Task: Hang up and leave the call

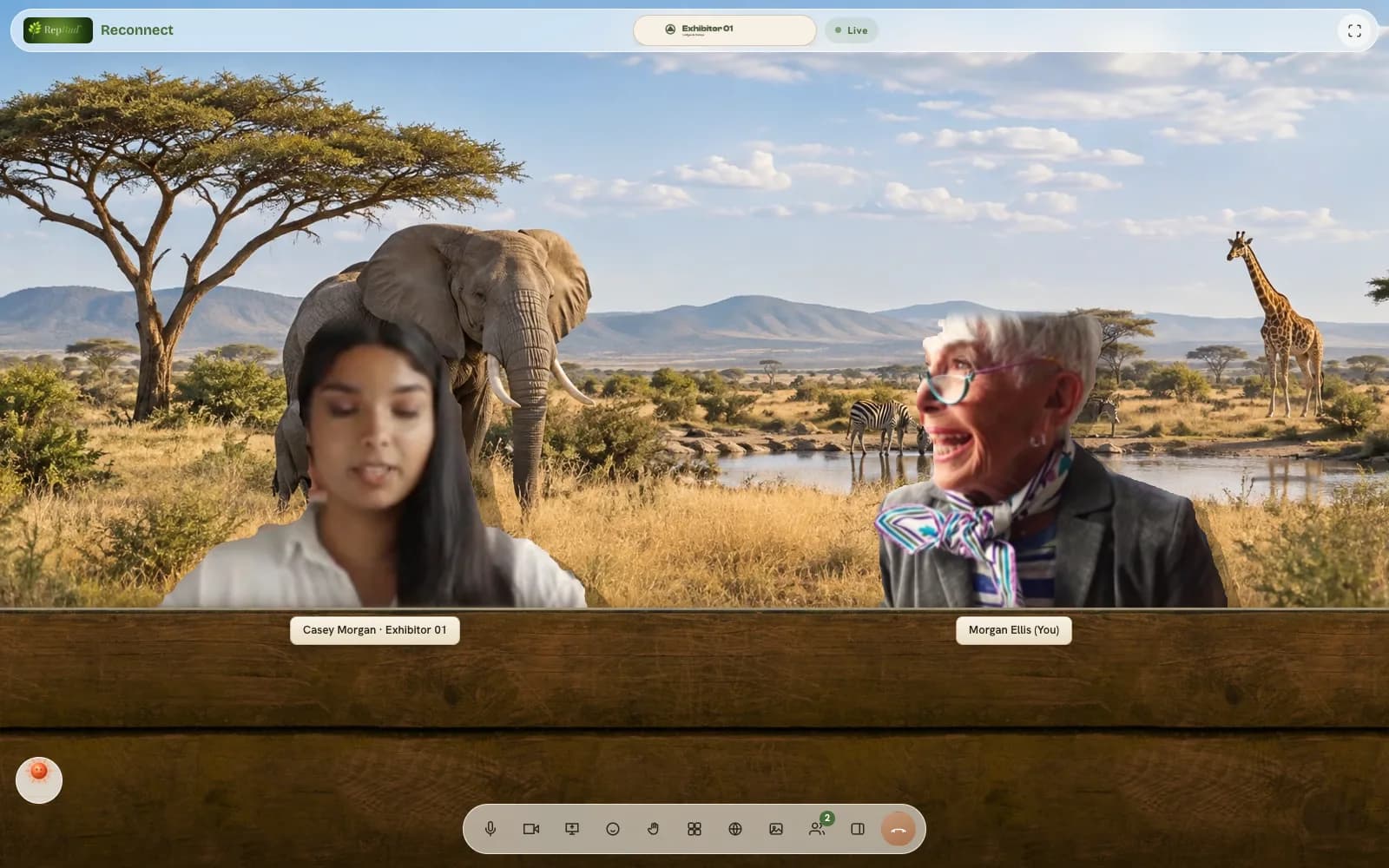Action: coord(899,829)
